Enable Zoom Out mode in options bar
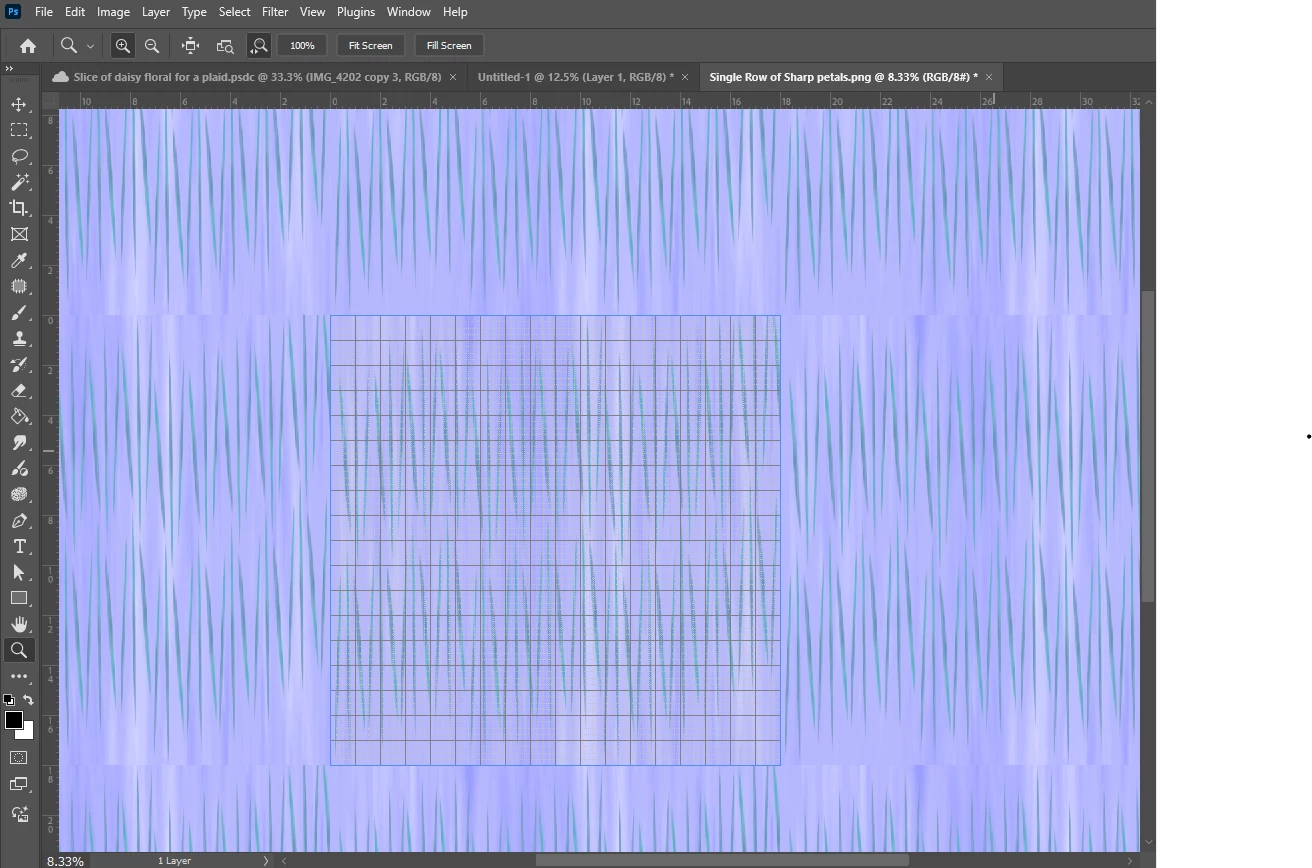 click(152, 45)
